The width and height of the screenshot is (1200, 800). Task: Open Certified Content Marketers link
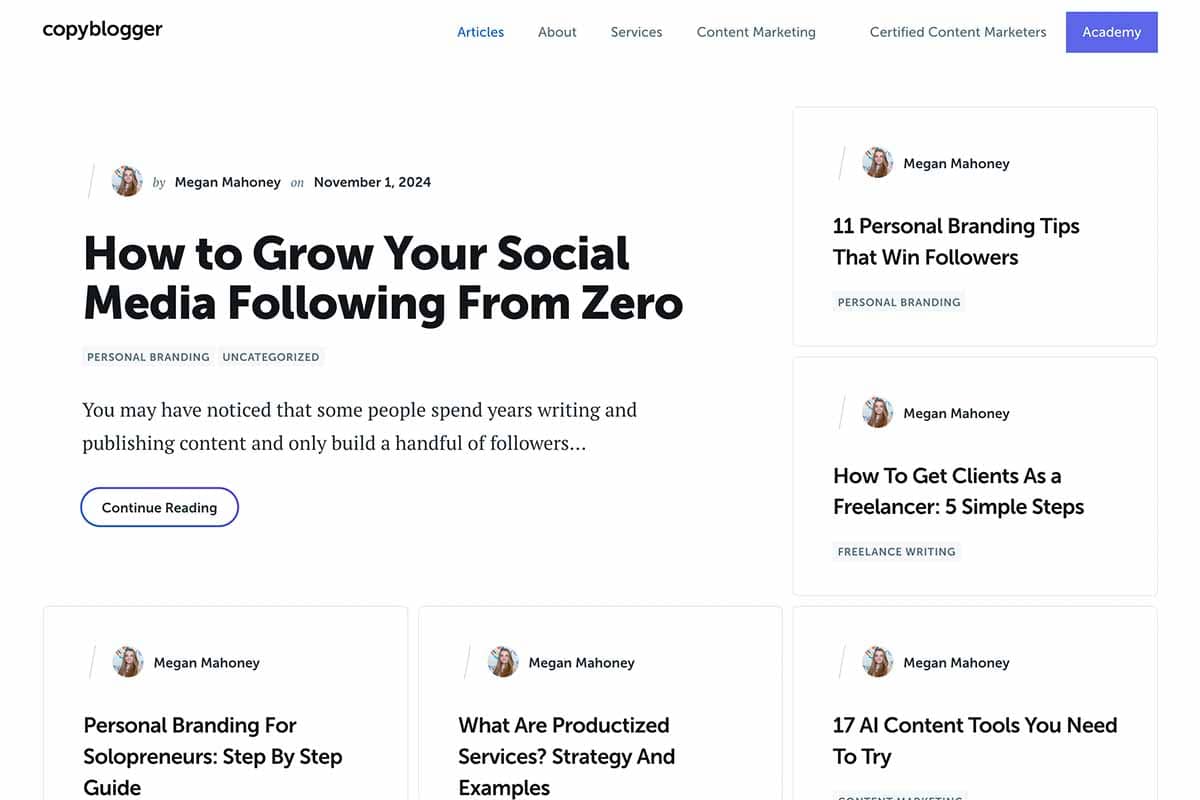pos(958,32)
